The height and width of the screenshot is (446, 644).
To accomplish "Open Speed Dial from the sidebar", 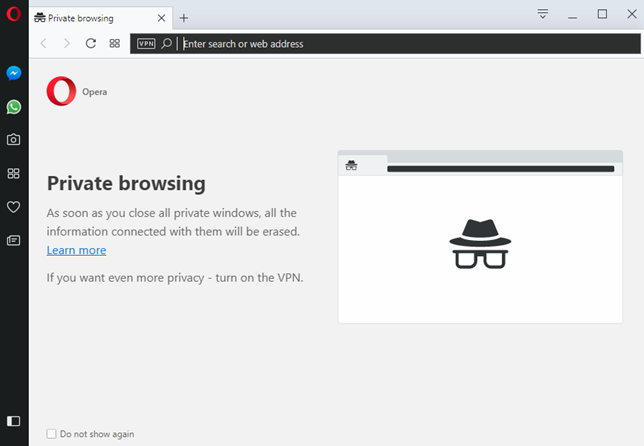I will click(14, 174).
